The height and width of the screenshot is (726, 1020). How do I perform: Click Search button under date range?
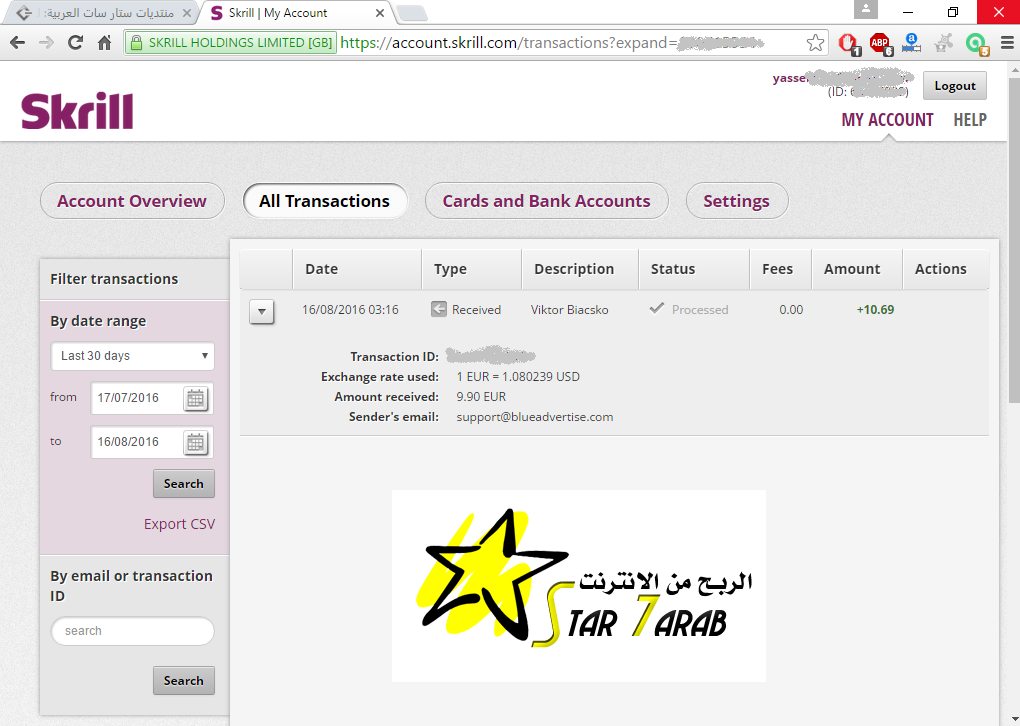pos(183,484)
